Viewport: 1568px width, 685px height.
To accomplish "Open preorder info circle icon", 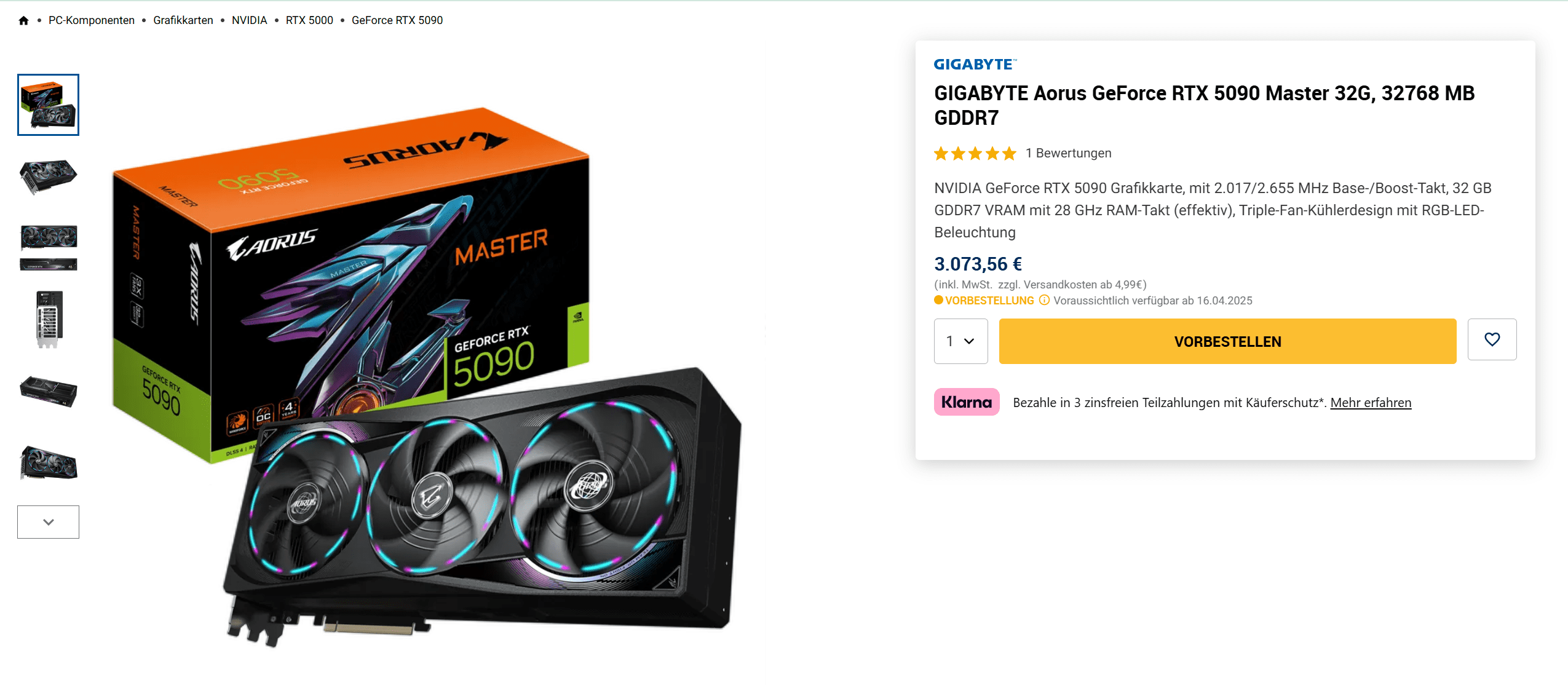I will [1044, 300].
